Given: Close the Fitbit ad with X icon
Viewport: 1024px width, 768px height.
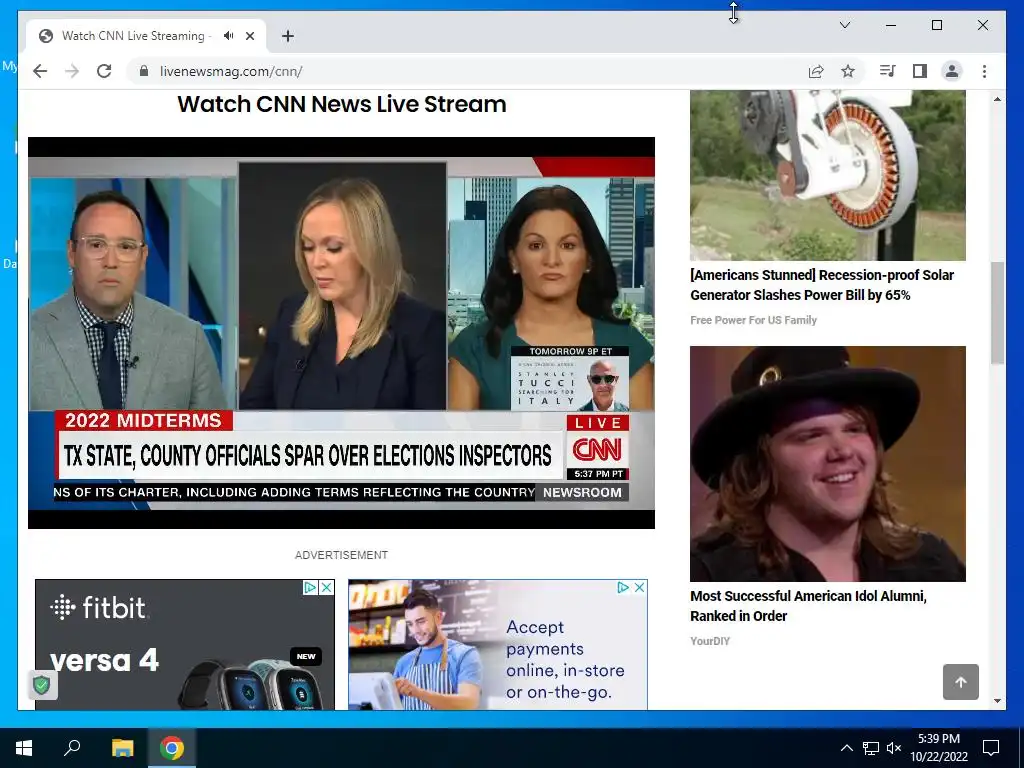Looking at the screenshot, I should point(327,587).
